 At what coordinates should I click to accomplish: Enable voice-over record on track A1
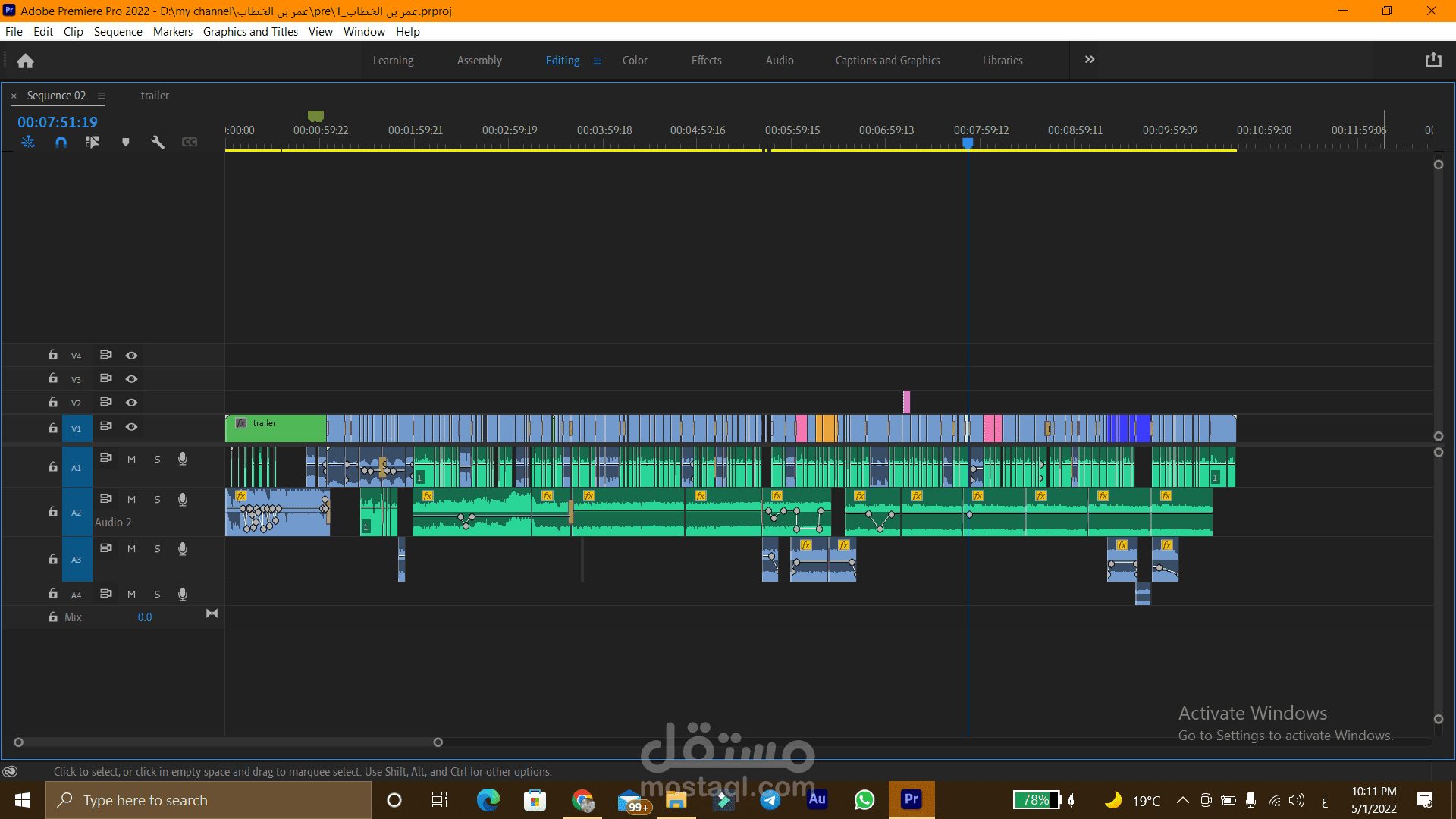(x=183, y=459)
